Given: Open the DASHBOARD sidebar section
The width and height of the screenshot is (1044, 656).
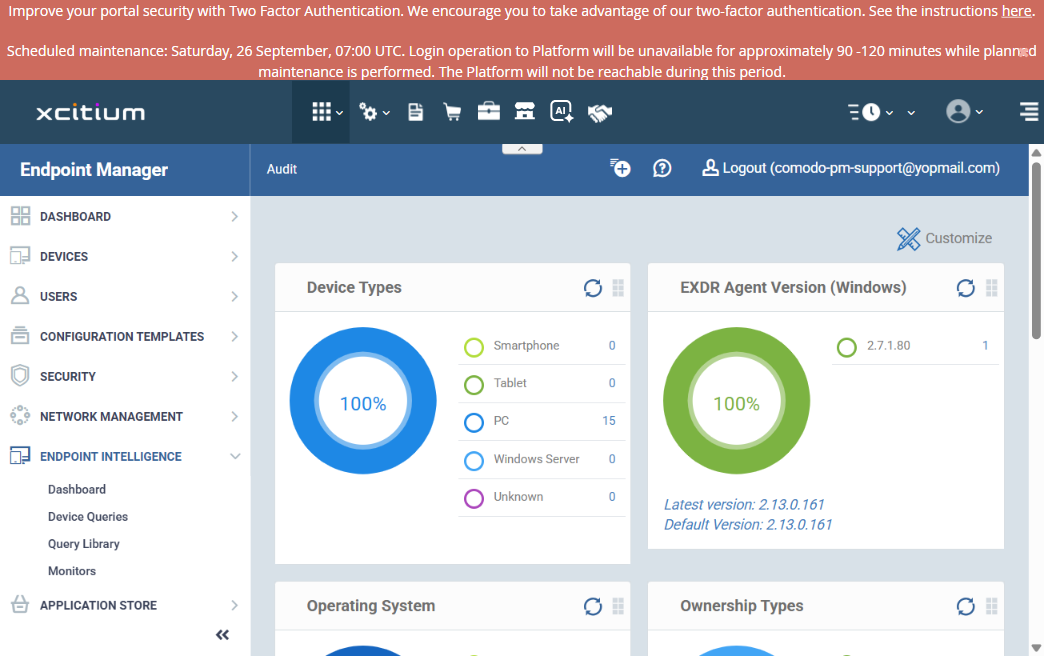Looking at the screenshot, I should (125, 216).
